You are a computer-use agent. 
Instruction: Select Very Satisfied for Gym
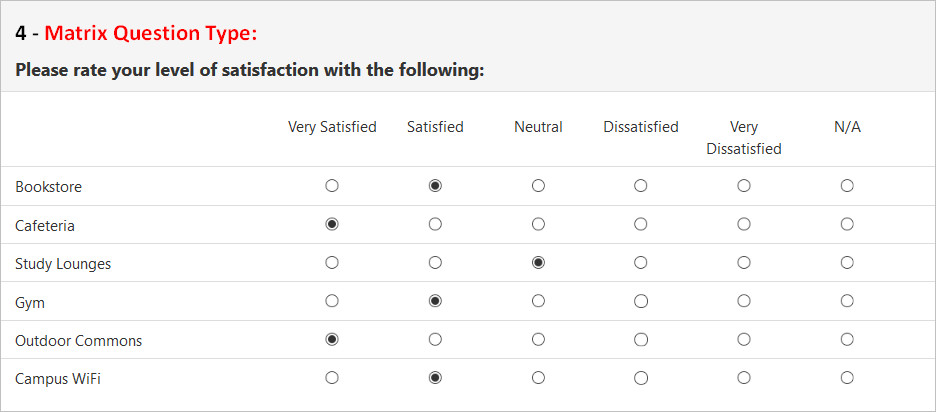332,301
